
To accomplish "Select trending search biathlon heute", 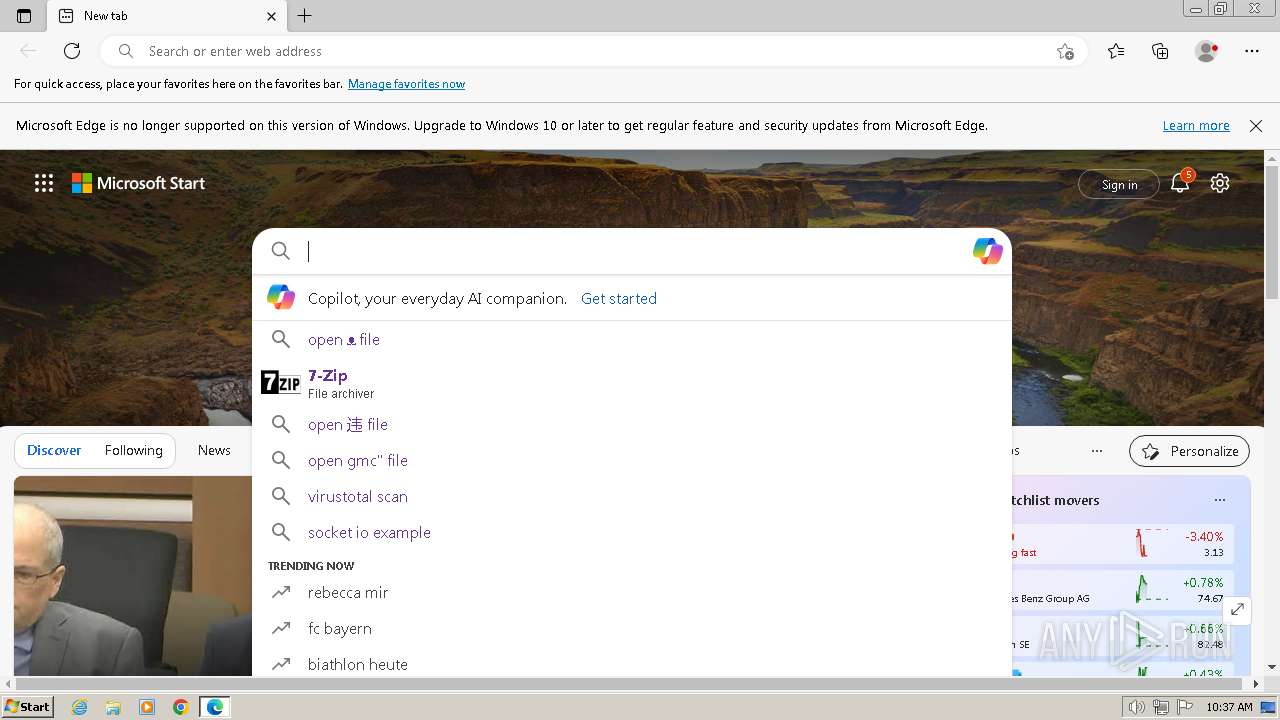I will coord(632,664).
